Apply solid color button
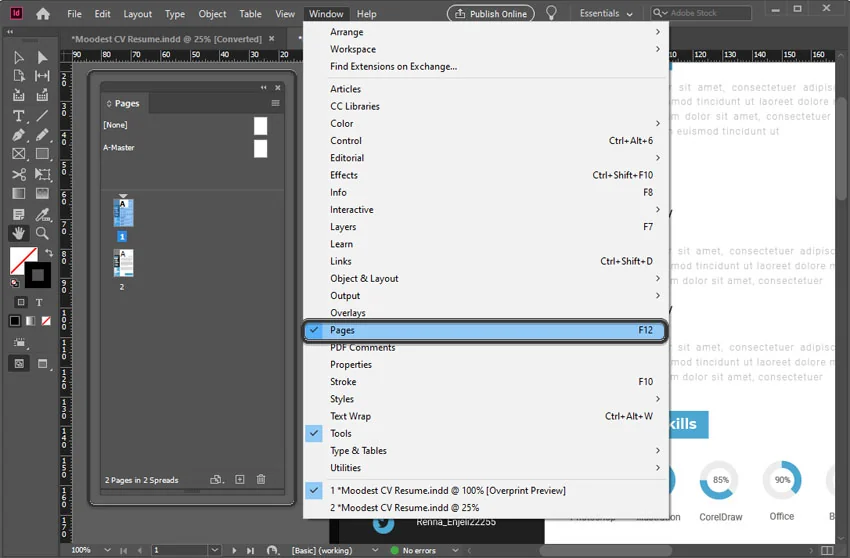Image resolution: width=850 pixels, height=558 pixels. coord(15,321)
